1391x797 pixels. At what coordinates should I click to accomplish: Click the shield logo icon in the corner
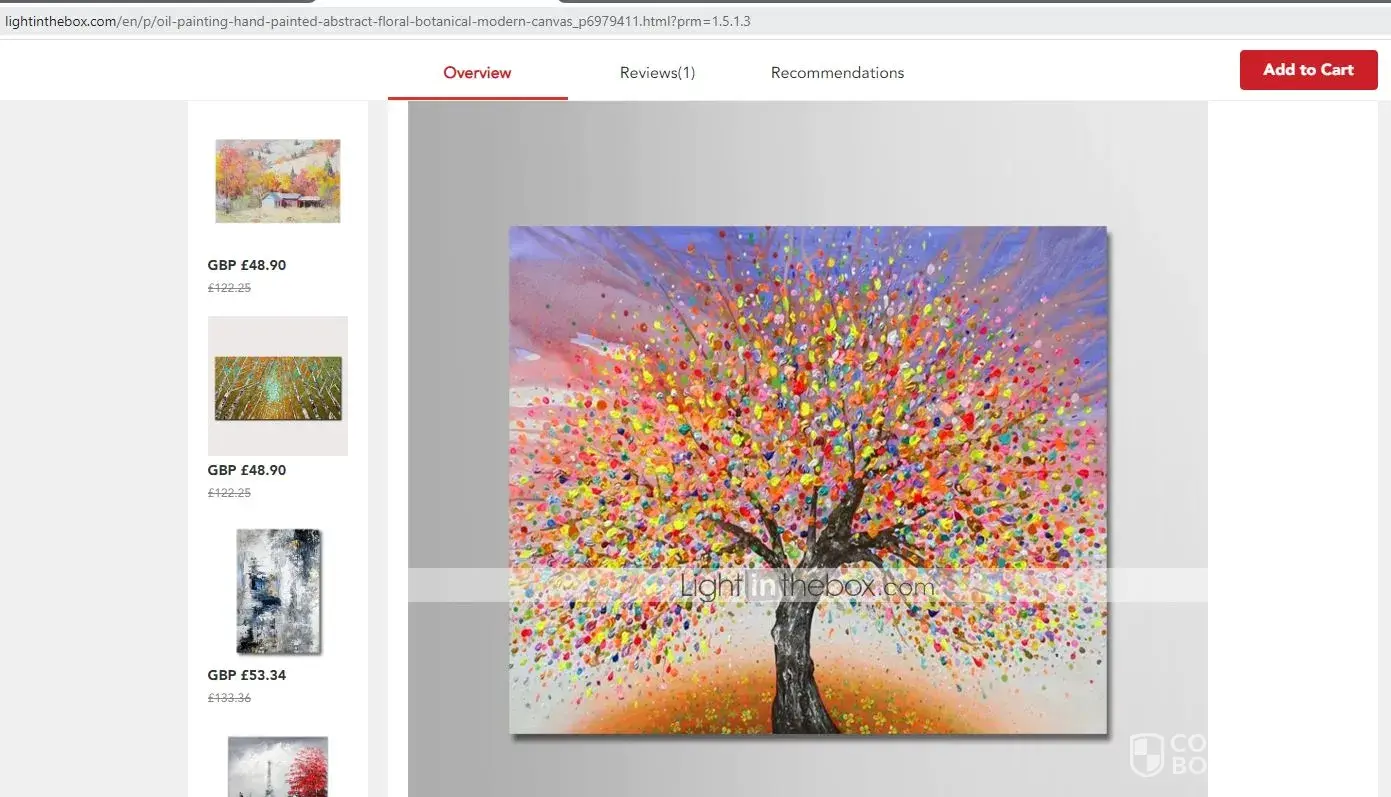(x=1146, y=755)
